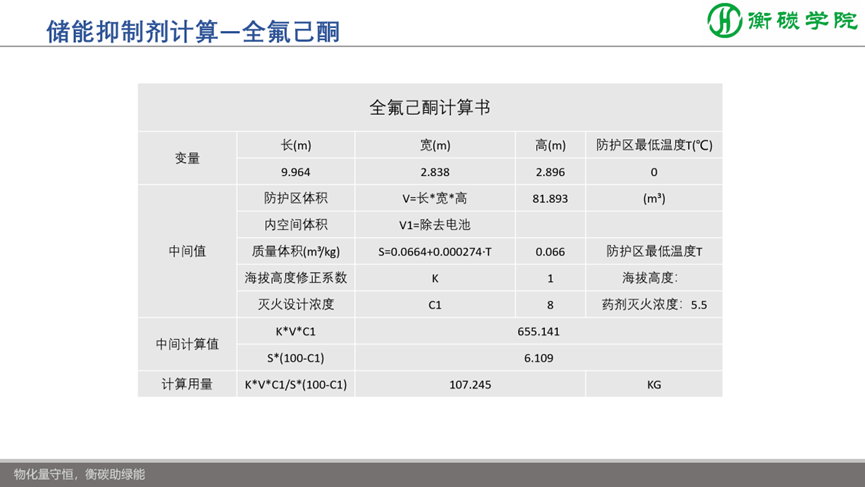The height and width of the screenshot is (487, 865).
Task: Select the 变量 row label cell
Action: click(x=187, y=158)
